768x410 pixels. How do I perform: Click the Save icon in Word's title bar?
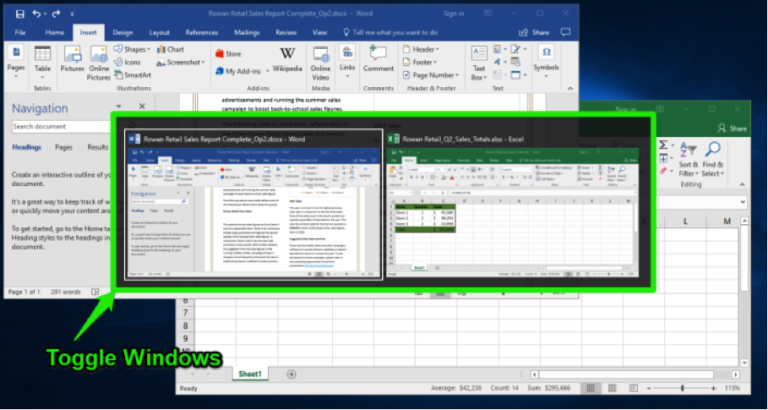pyautogui.click(x=20, y=14)
